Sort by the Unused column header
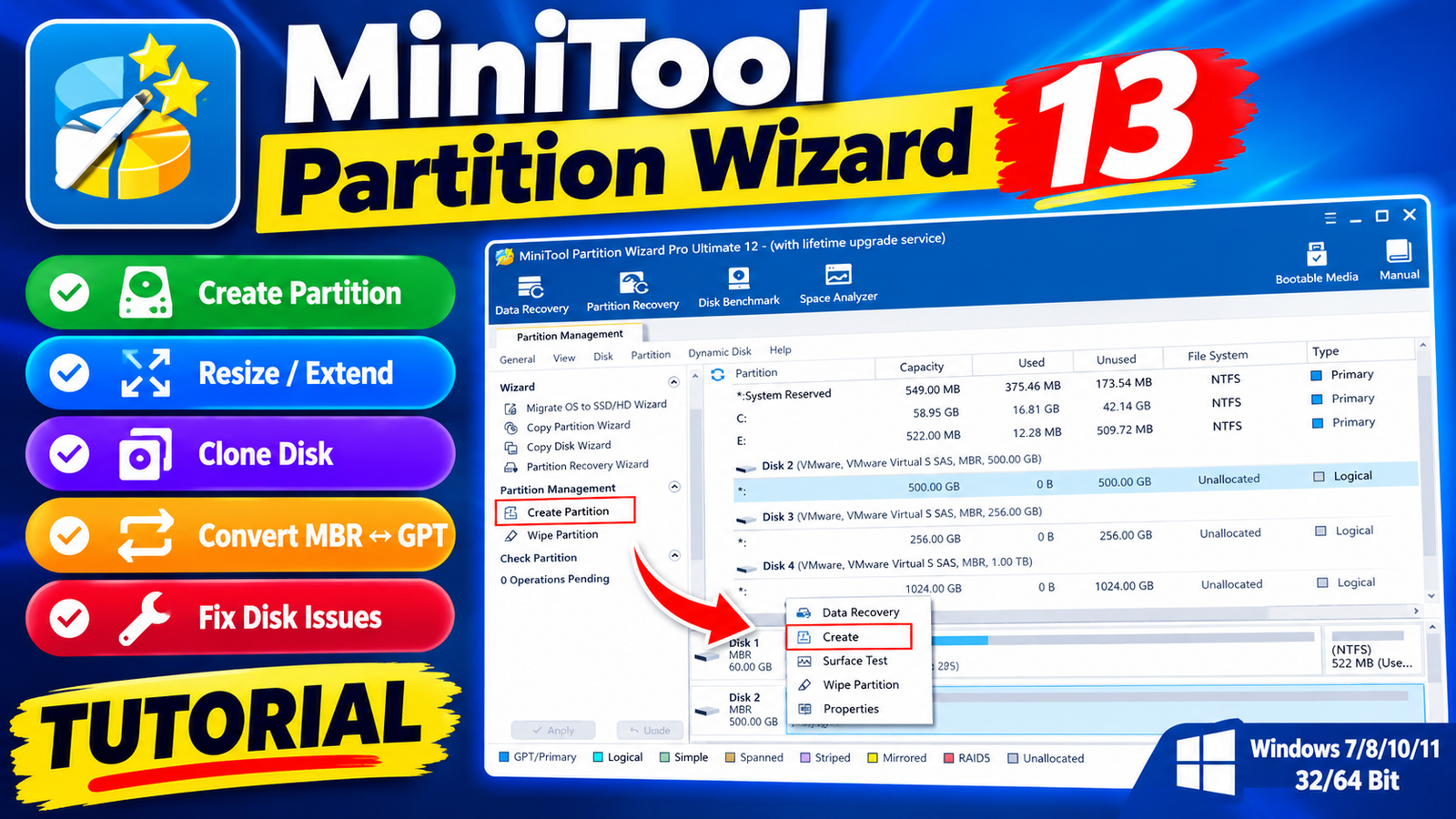 pyautogui.click(x=1116, y=359)
